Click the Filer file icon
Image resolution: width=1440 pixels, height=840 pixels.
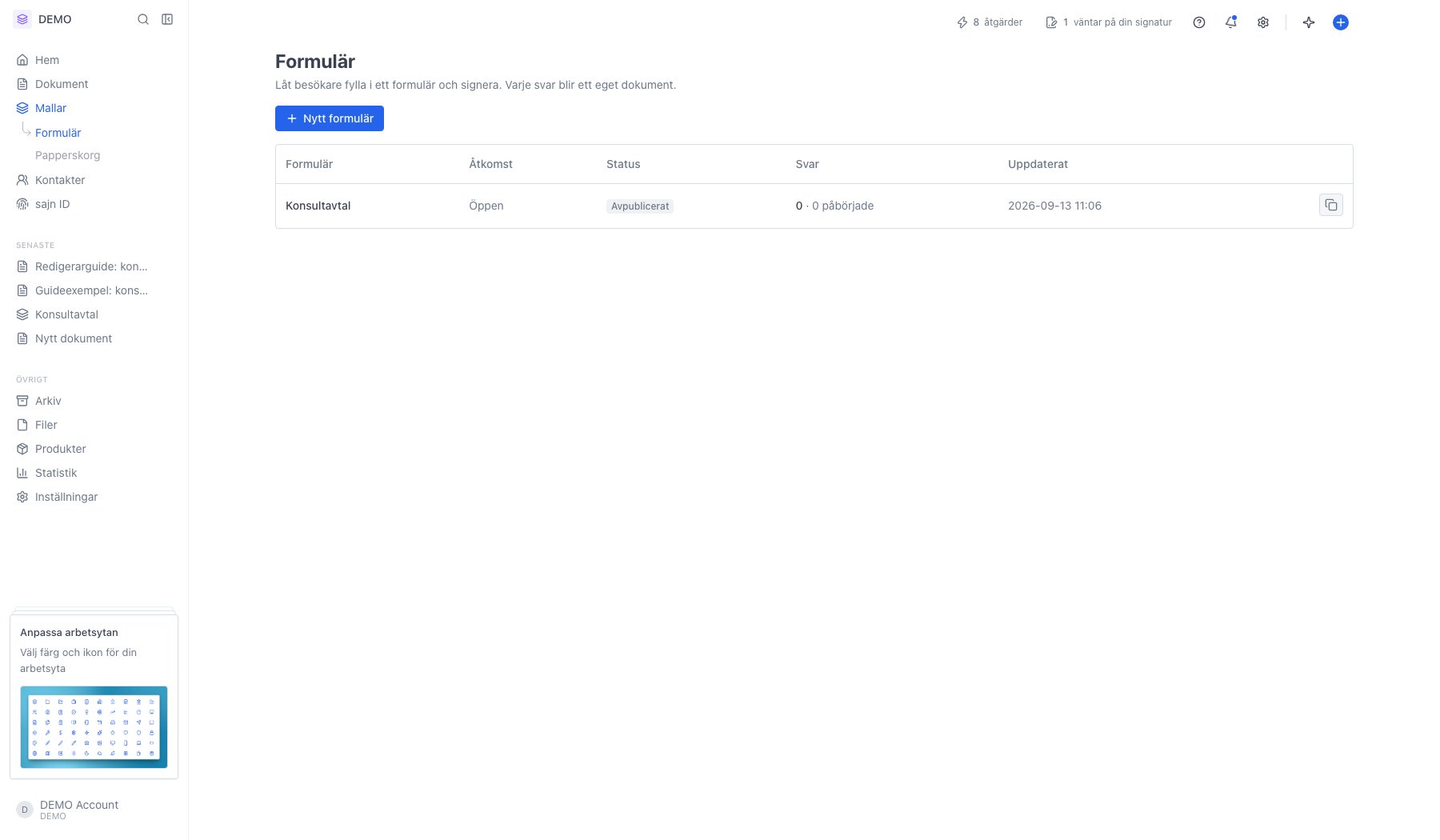pos(22,425)
